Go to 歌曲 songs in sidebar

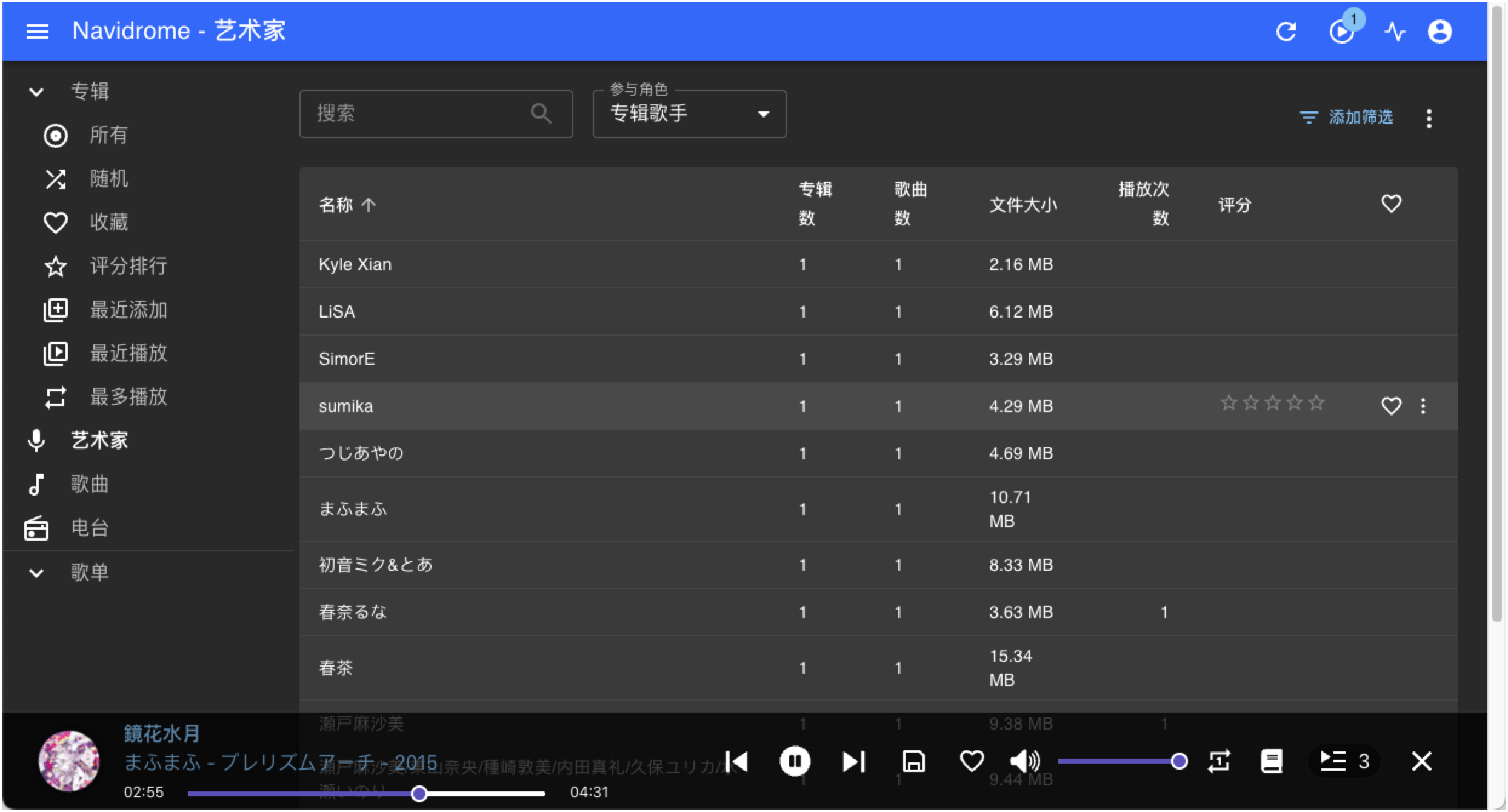coord(89,484)
